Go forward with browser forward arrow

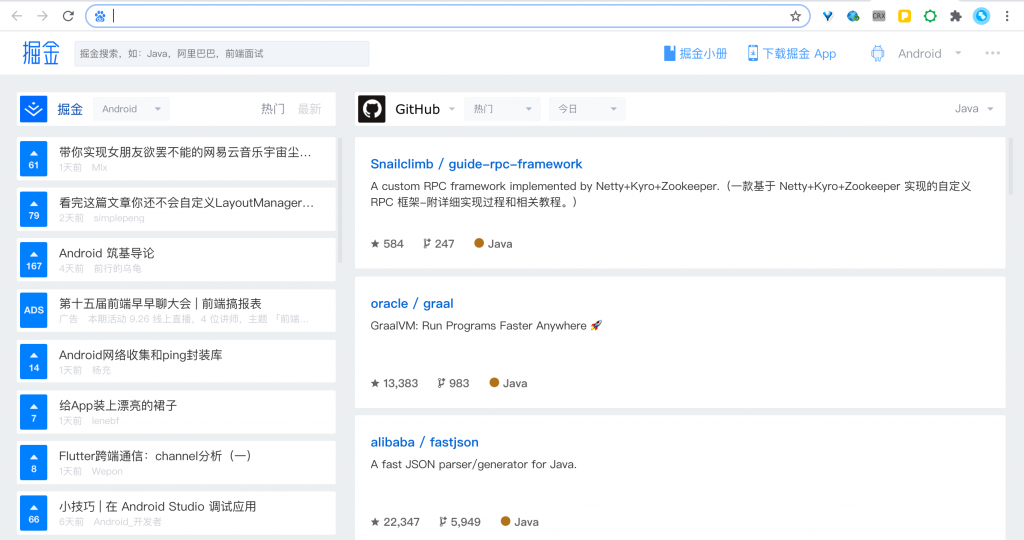click(x=42, y=16)
